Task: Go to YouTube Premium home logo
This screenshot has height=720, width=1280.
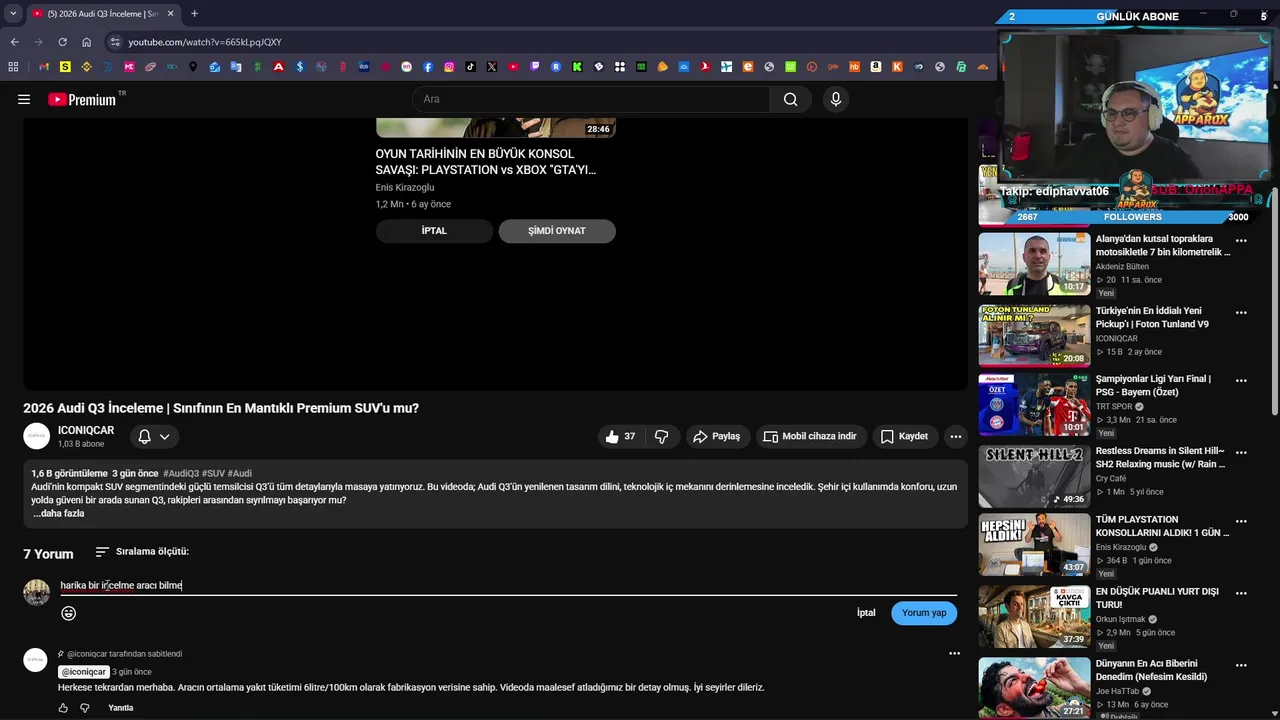Action: (x=82, y=99)
